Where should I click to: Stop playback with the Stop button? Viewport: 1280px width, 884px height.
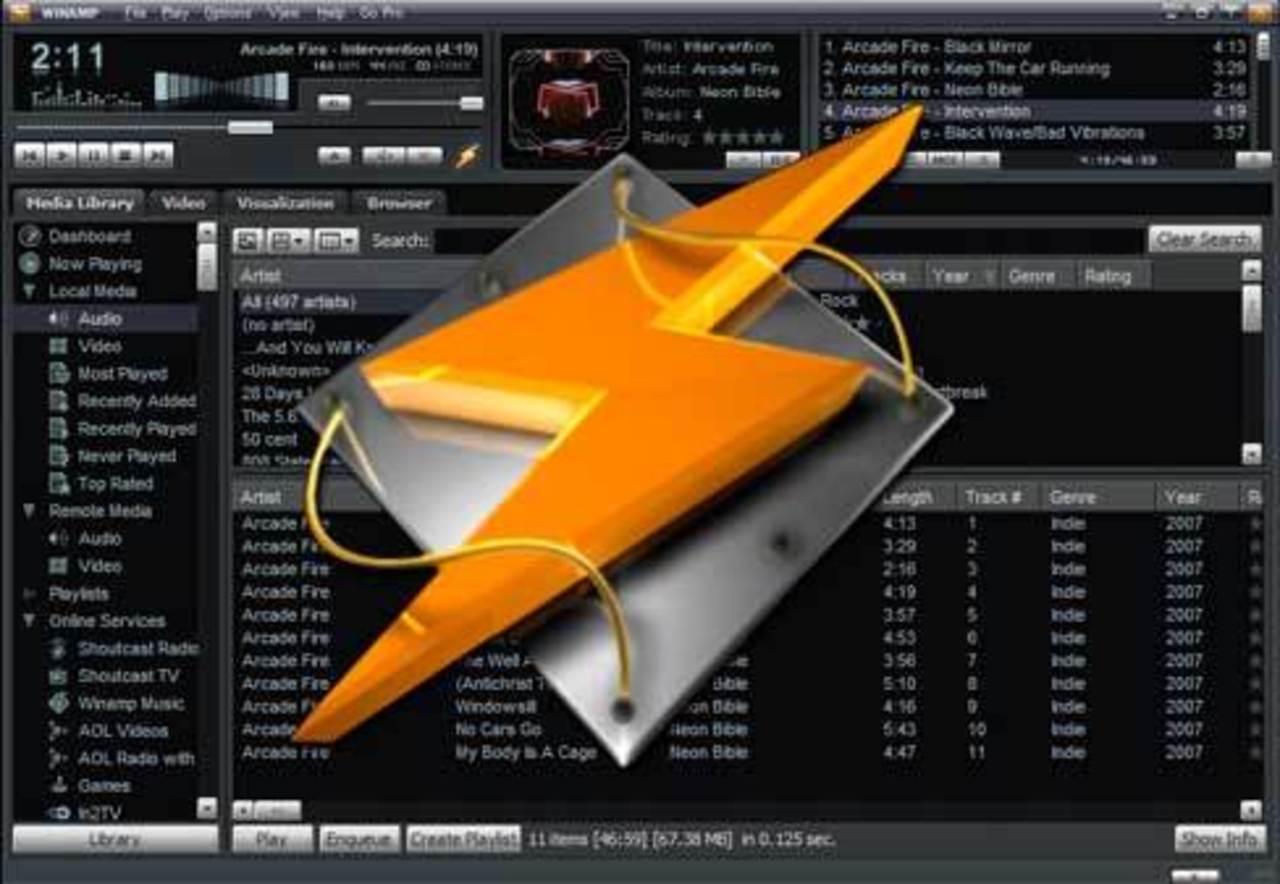coord(126,155)
